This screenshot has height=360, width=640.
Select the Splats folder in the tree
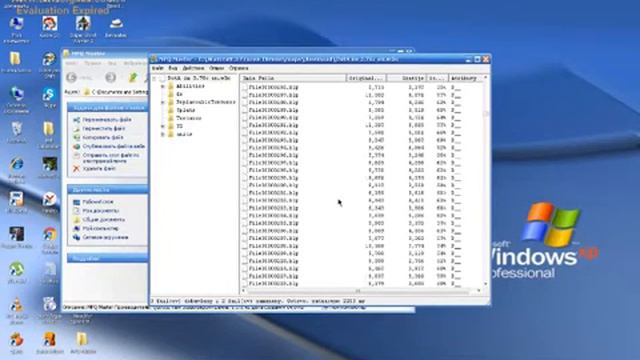pos(186,110)
